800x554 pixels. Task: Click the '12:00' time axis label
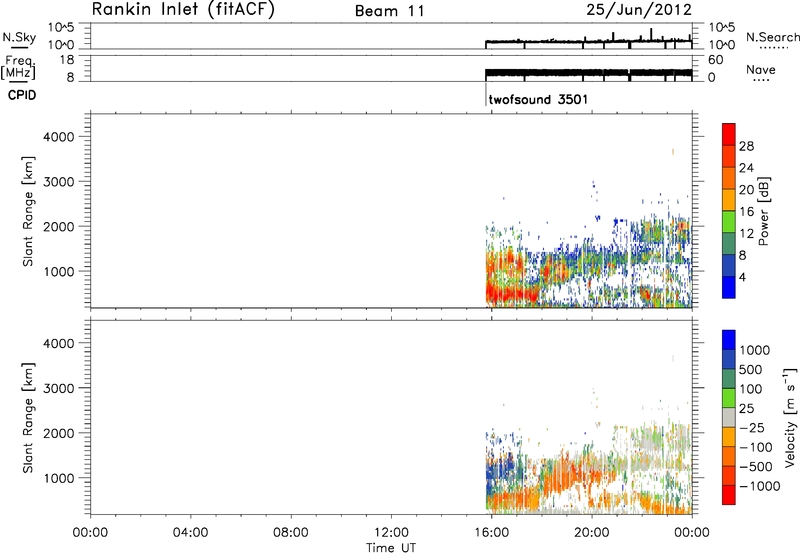(x=391, y=533)
